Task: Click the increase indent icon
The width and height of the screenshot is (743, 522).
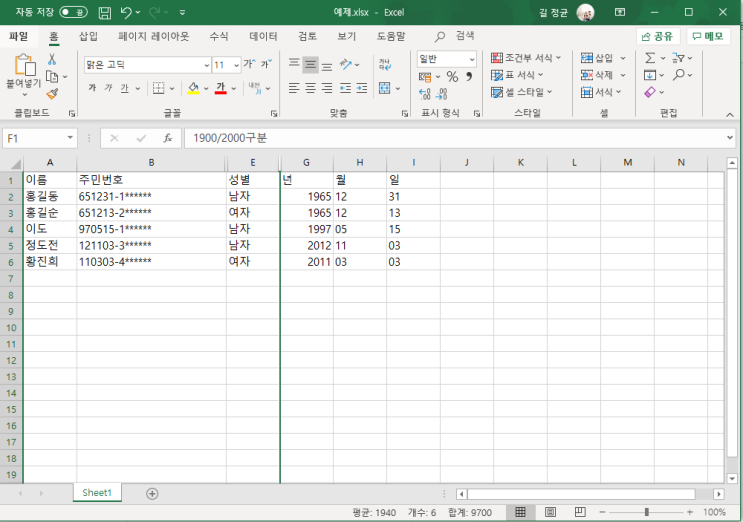Action: coord(362,88)
